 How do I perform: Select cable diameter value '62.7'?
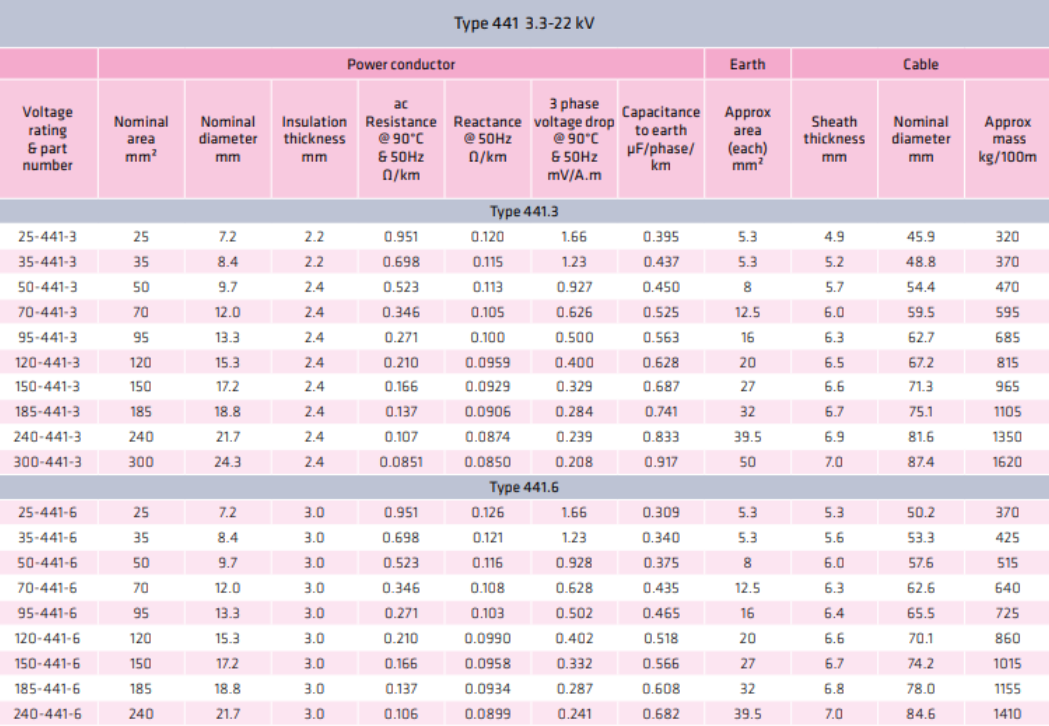click(921, 337)
